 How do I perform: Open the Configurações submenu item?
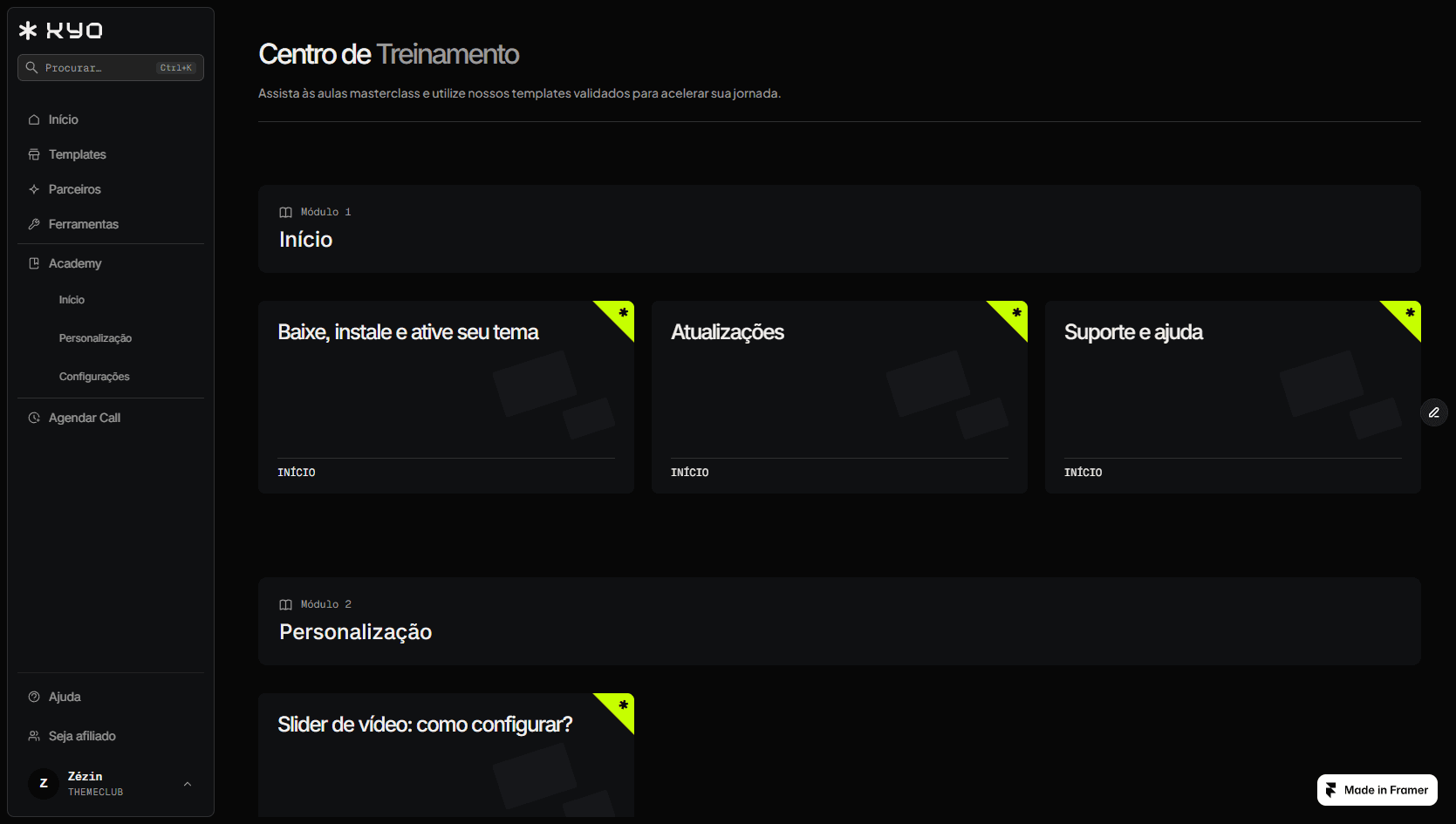coord(94,377)
